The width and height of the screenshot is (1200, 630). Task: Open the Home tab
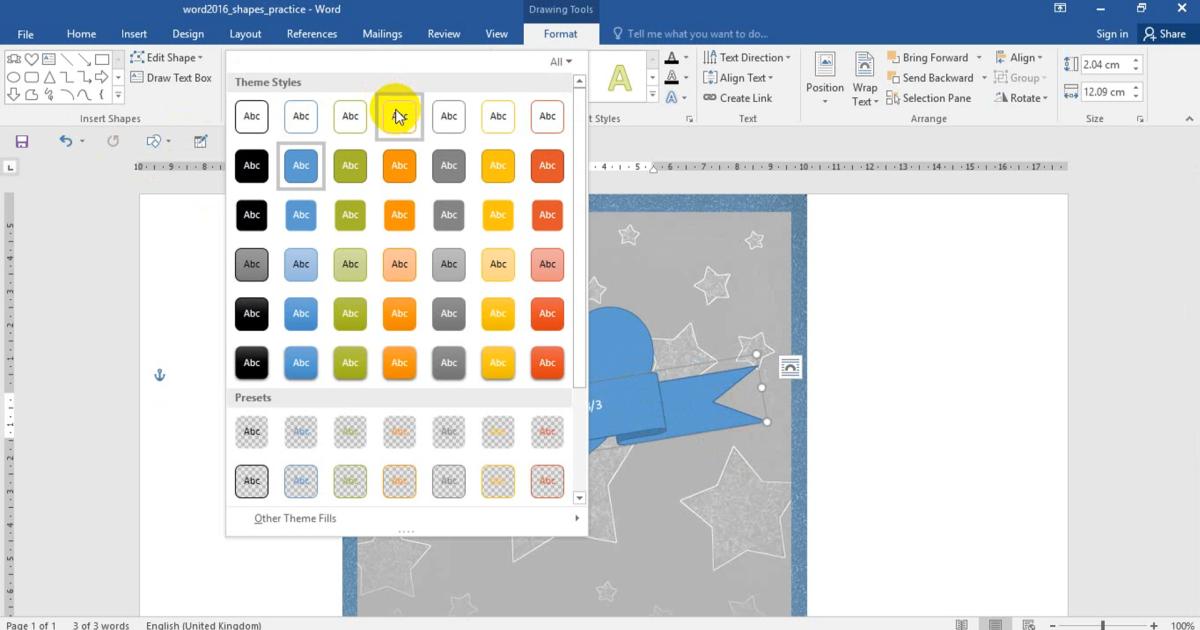click(x=81, y=34)
